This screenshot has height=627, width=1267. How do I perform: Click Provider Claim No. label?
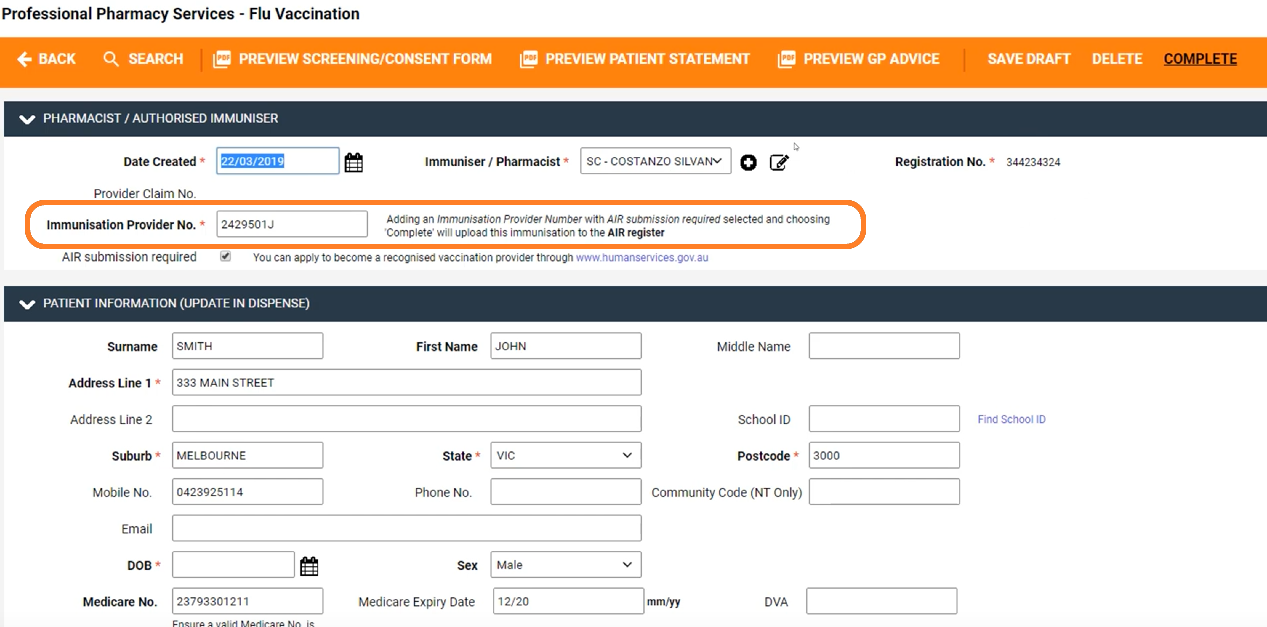(x=145, y=194)
